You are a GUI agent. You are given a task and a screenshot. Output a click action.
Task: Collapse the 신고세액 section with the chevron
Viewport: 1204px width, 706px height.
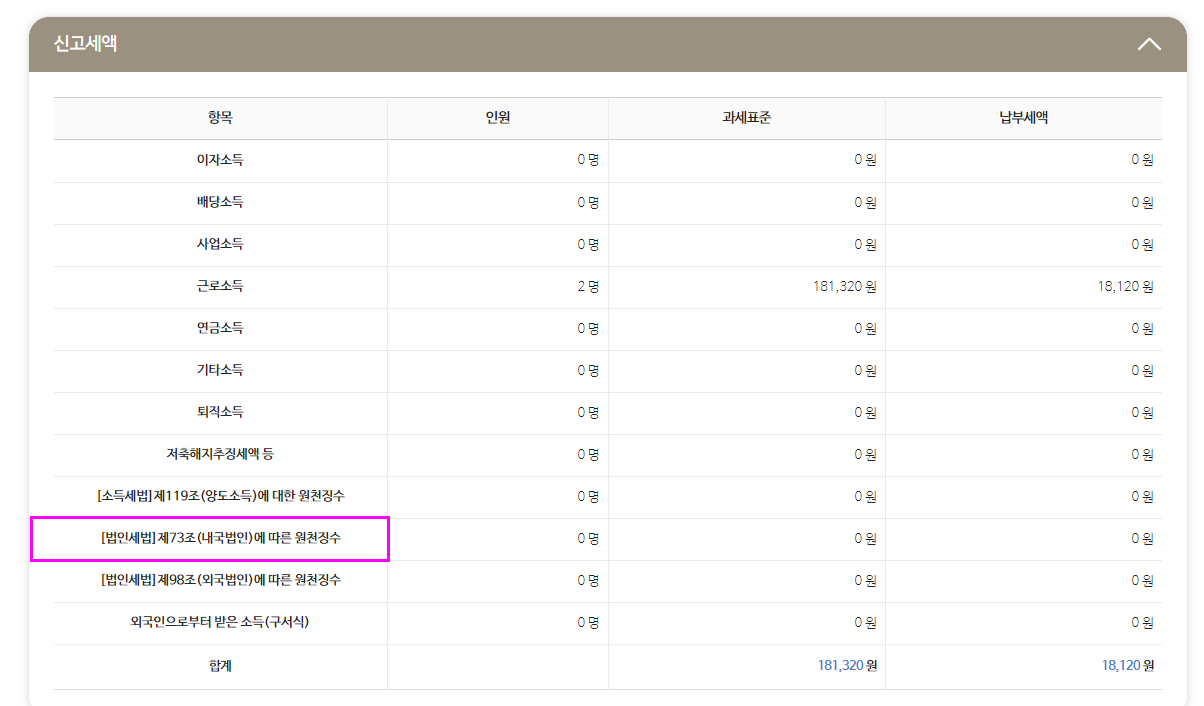[x=1149, y=44]
